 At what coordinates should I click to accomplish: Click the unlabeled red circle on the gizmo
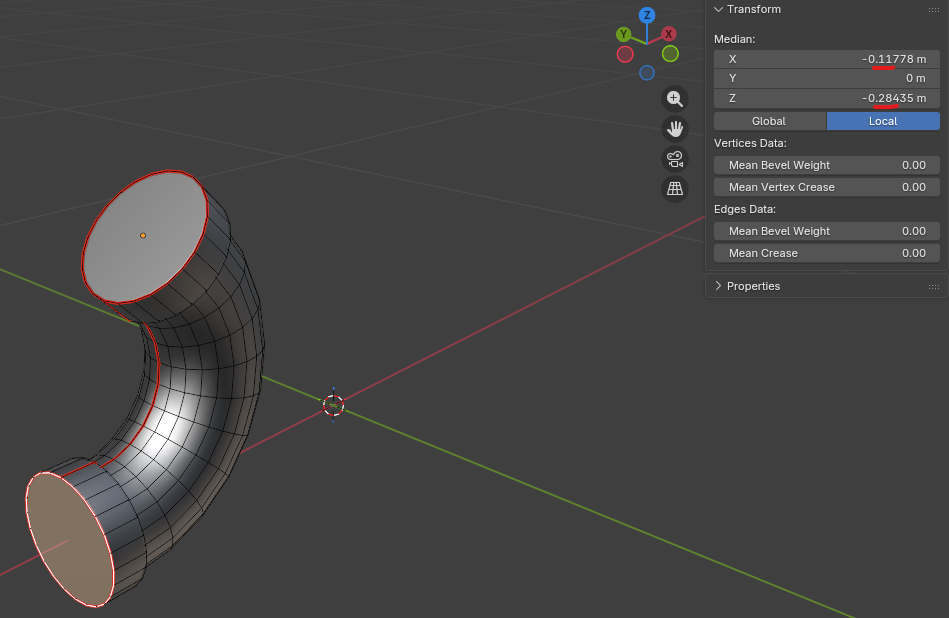625,54
